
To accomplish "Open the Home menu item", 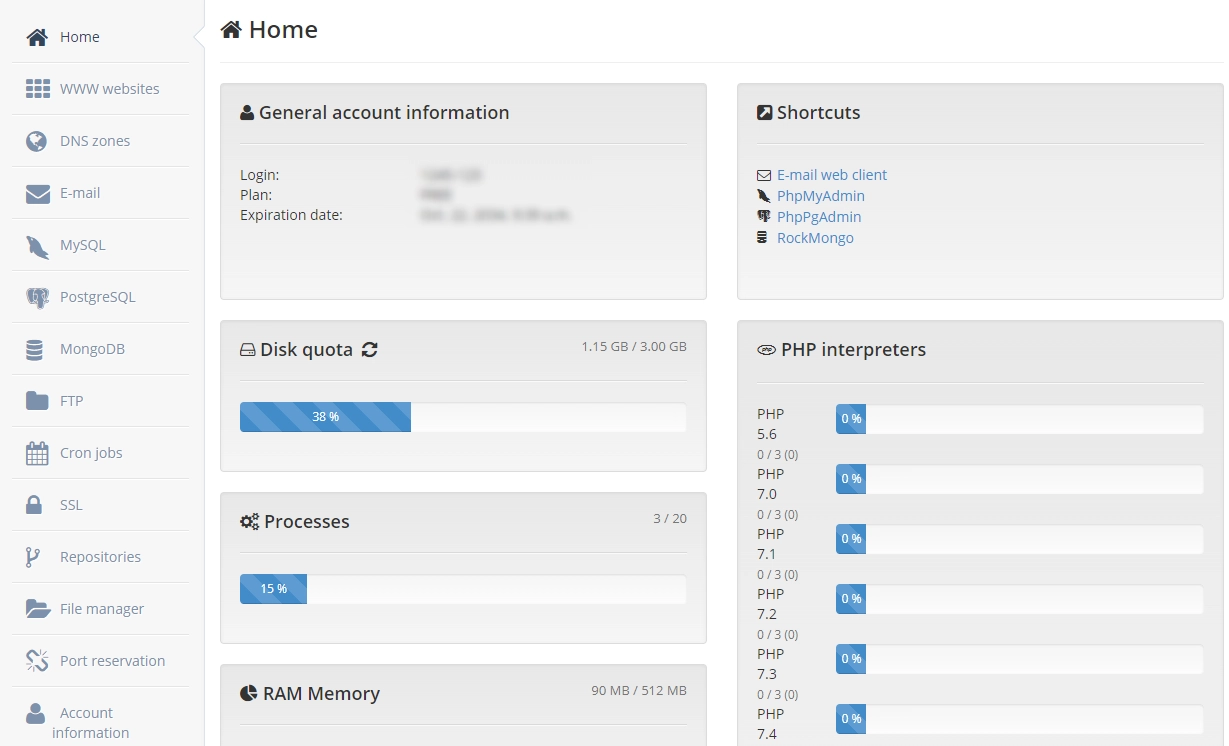I will [x=79, y=37].
